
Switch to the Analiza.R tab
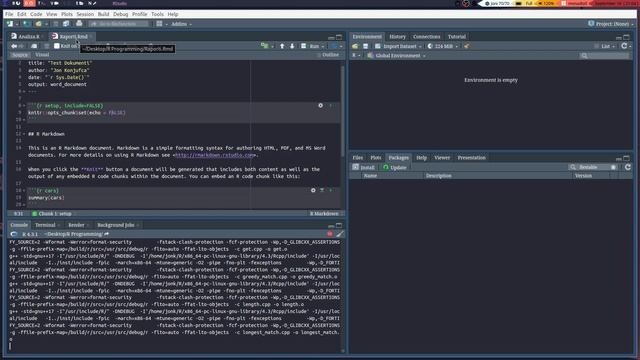[x=29, y=36]
